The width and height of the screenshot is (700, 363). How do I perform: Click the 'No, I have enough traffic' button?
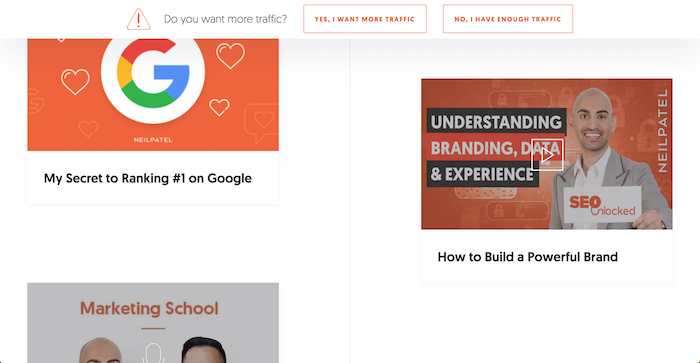(508, 19)
